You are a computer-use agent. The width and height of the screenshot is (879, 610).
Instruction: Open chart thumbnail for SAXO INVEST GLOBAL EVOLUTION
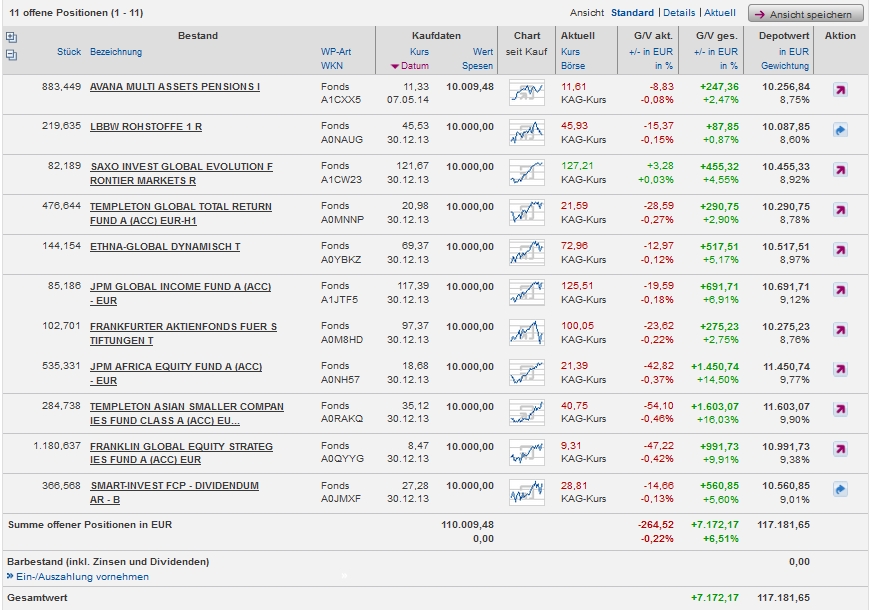click(x=526, y=174)
